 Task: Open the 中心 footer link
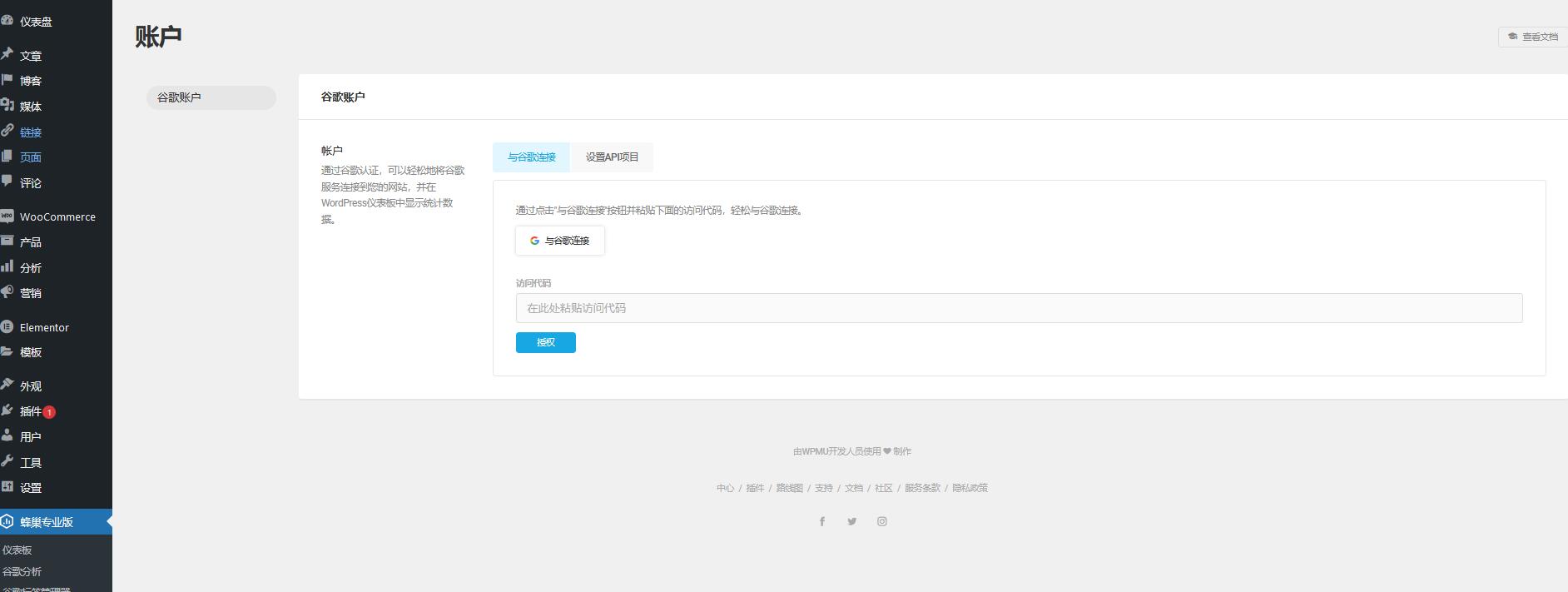pyautogui.click(x=725, y=488)
